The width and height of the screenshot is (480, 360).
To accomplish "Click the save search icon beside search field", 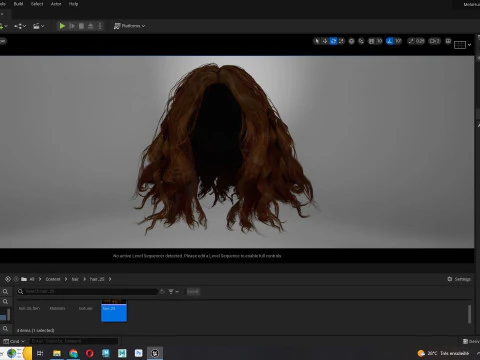I will [x=162, y=292].
